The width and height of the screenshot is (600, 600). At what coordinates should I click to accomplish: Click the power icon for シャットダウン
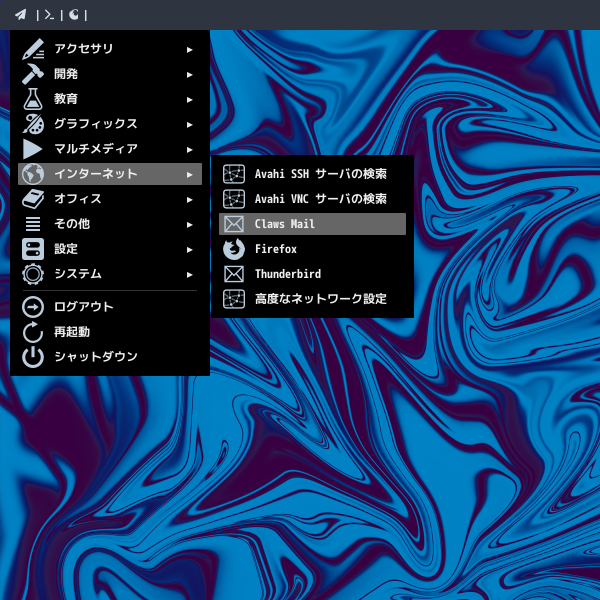(33, 357)
